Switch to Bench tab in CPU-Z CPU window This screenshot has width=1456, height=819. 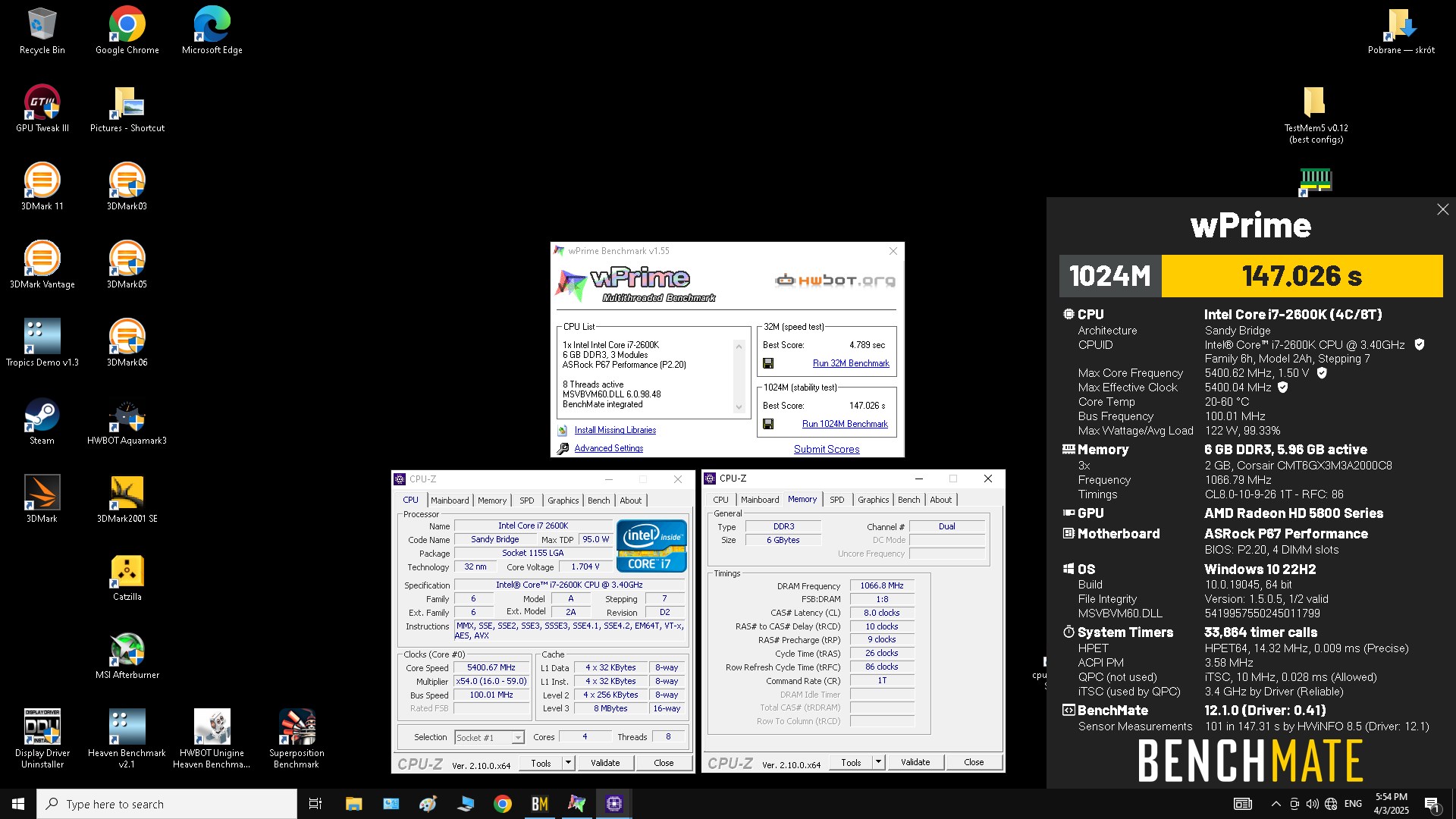598,500
